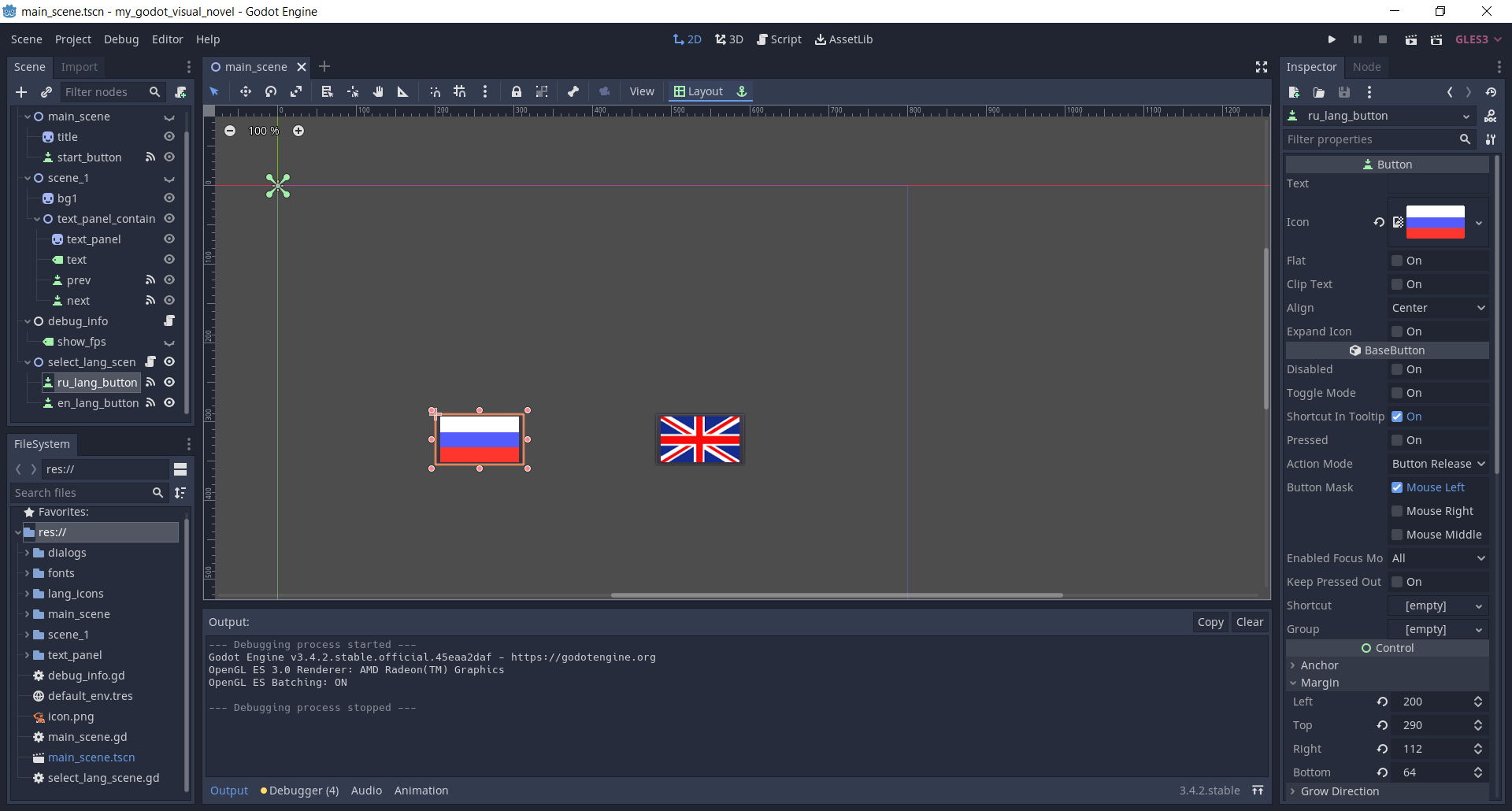Turn on Toggle Mode

click(1397, 393)
